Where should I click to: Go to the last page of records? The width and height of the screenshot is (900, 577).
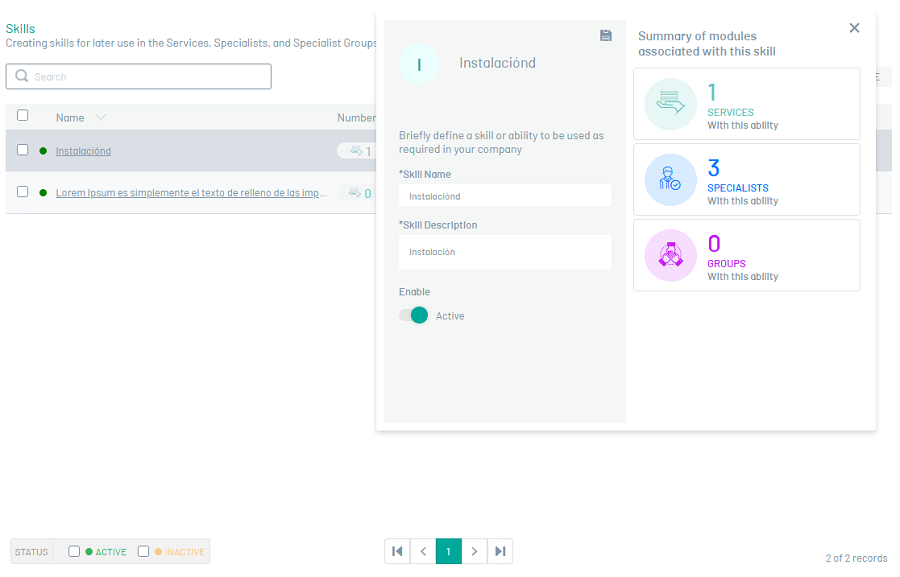pyautogui.click(x=500, y=551)
